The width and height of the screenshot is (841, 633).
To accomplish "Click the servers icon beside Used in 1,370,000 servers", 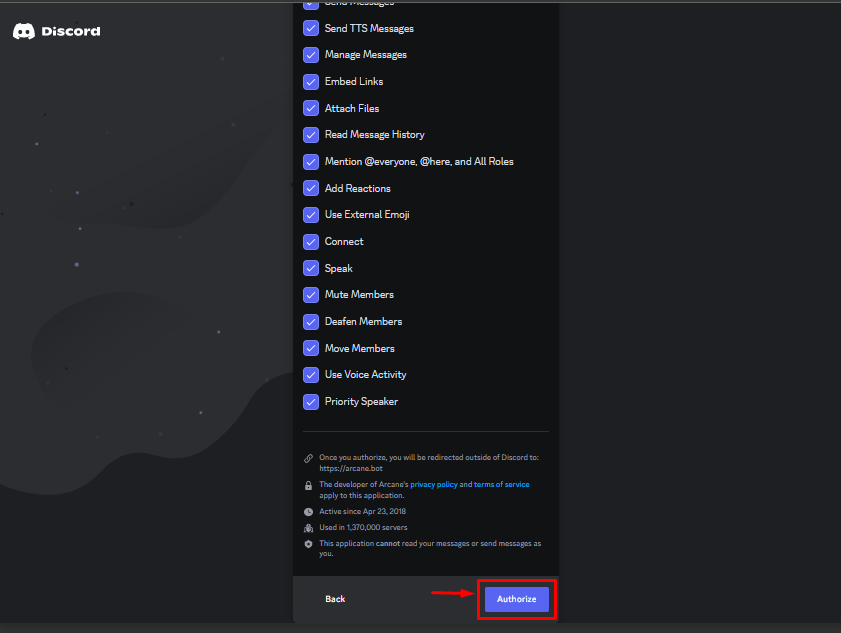I will (308, 528).
